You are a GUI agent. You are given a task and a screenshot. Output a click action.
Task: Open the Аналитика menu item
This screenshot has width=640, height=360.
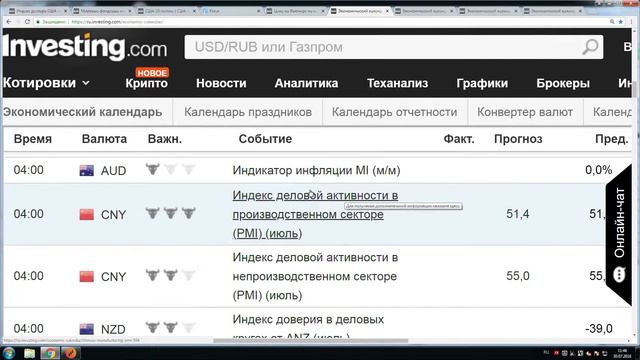tap(306, 83)
